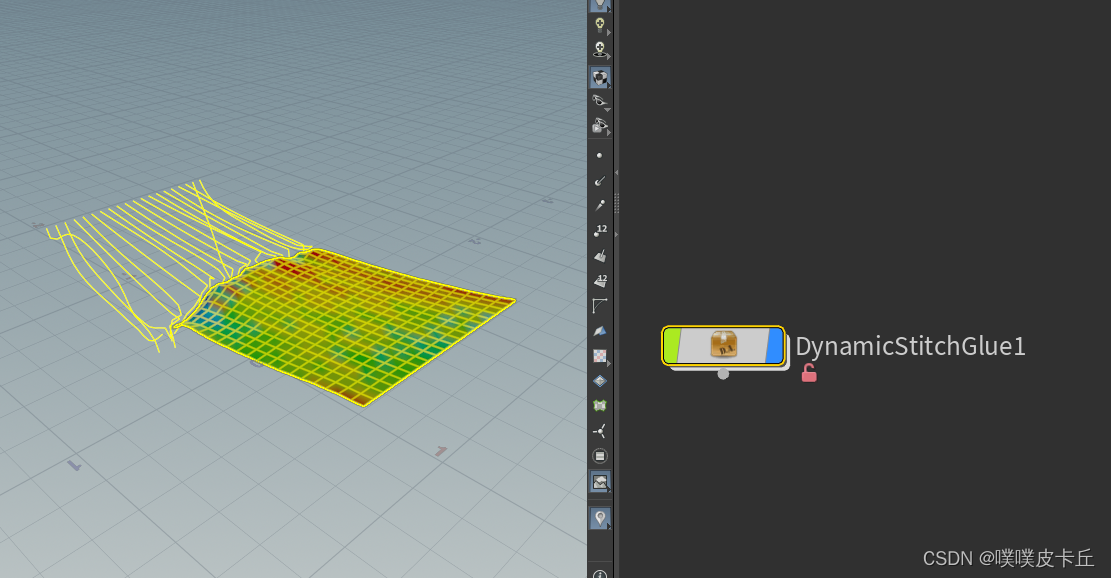Toggle display point normals
Viewport: 1111px width, 578px height.
[x=599, y=181]
